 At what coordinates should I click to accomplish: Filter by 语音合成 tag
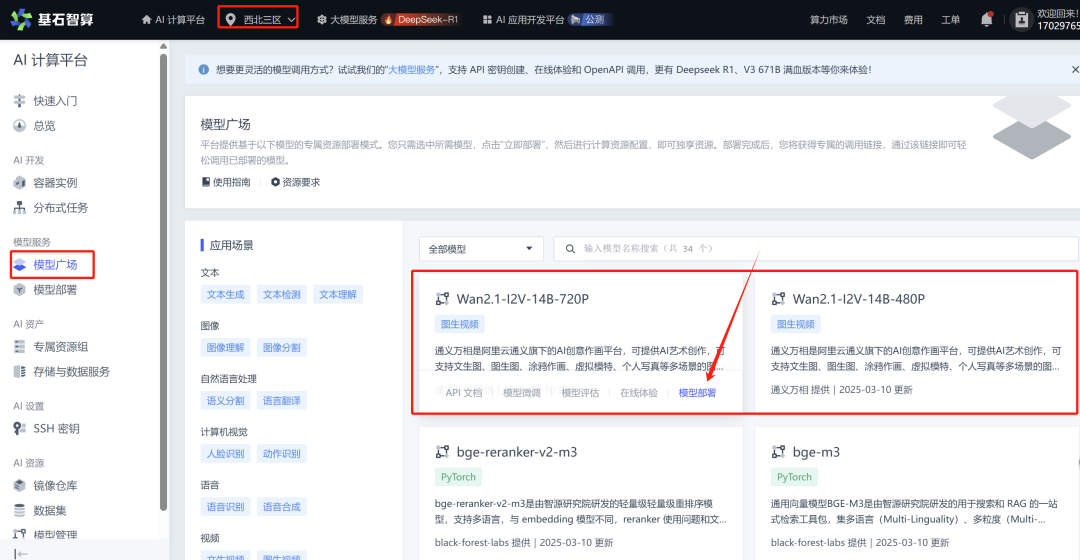282,506
